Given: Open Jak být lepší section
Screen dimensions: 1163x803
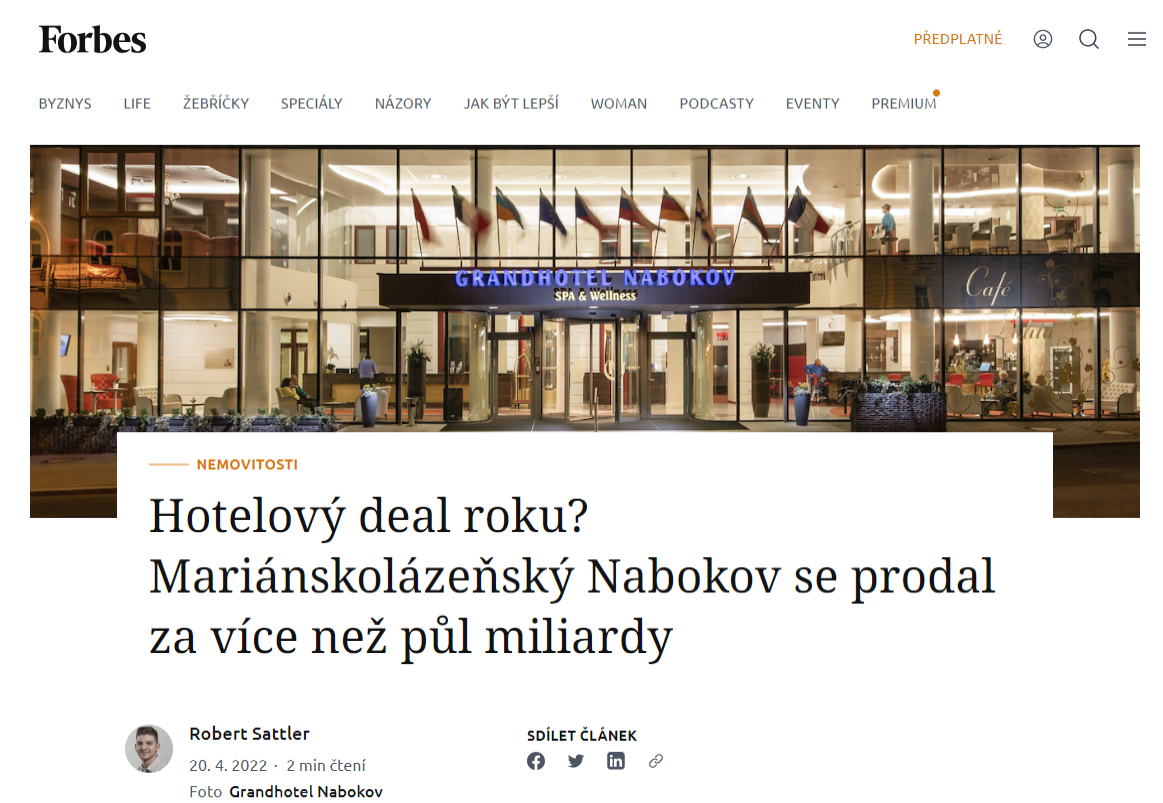Looking at the screenshot, I should pyautogui.click(x=511, y=103).
